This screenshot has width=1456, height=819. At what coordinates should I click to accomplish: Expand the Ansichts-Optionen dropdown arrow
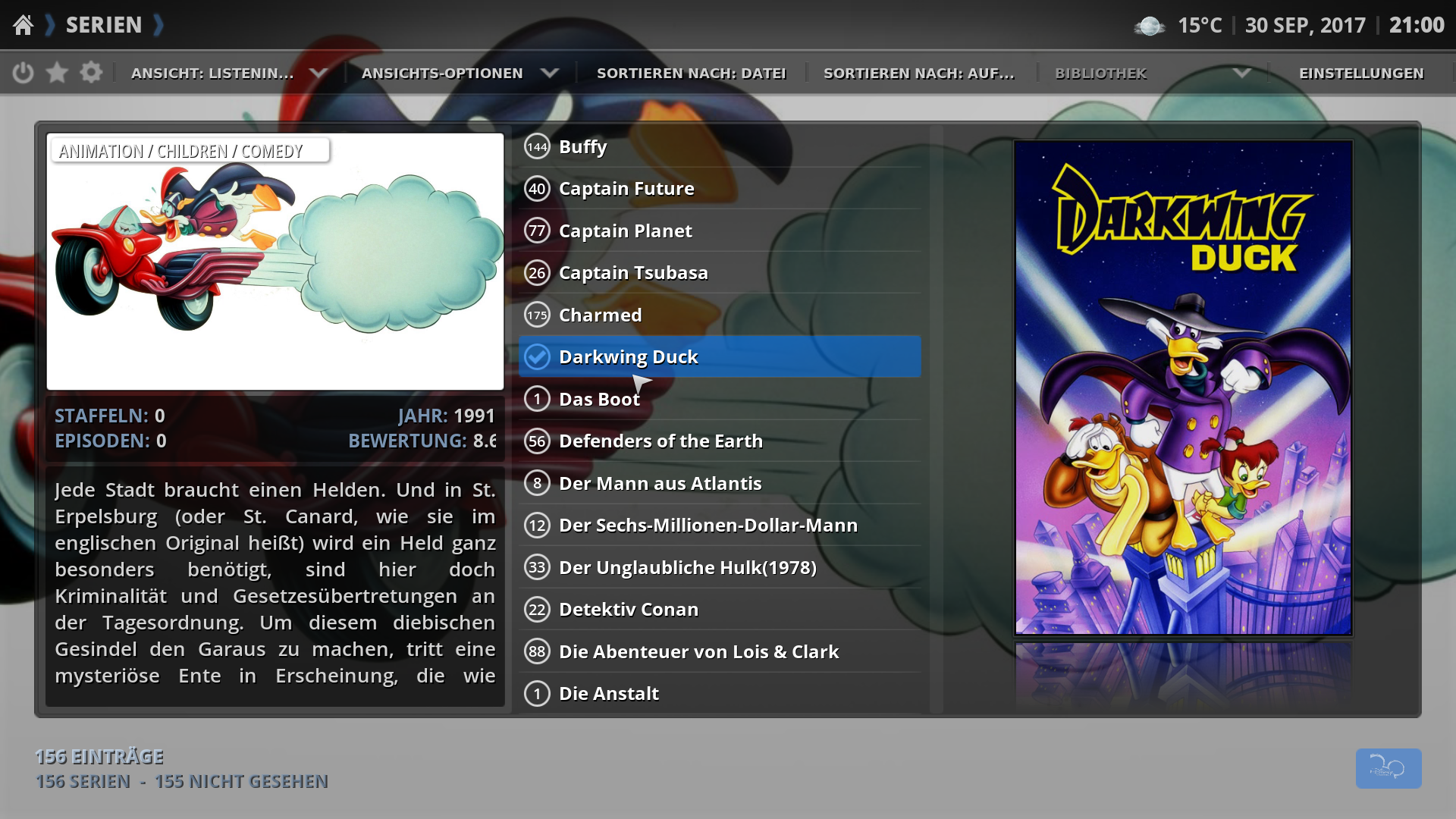[x=550, y=74]
